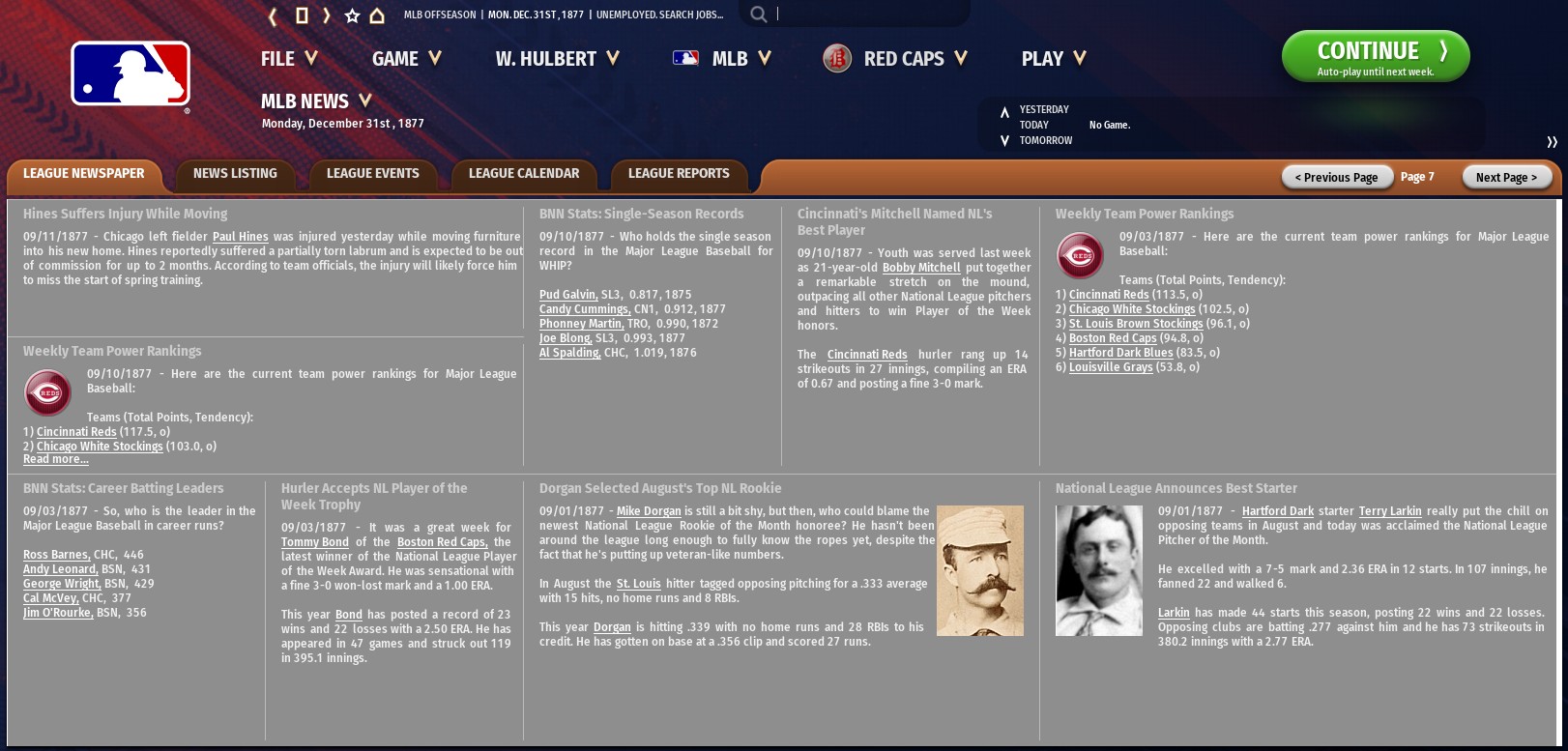
Task: Open the News Listing tab
Action: point(235,174)
